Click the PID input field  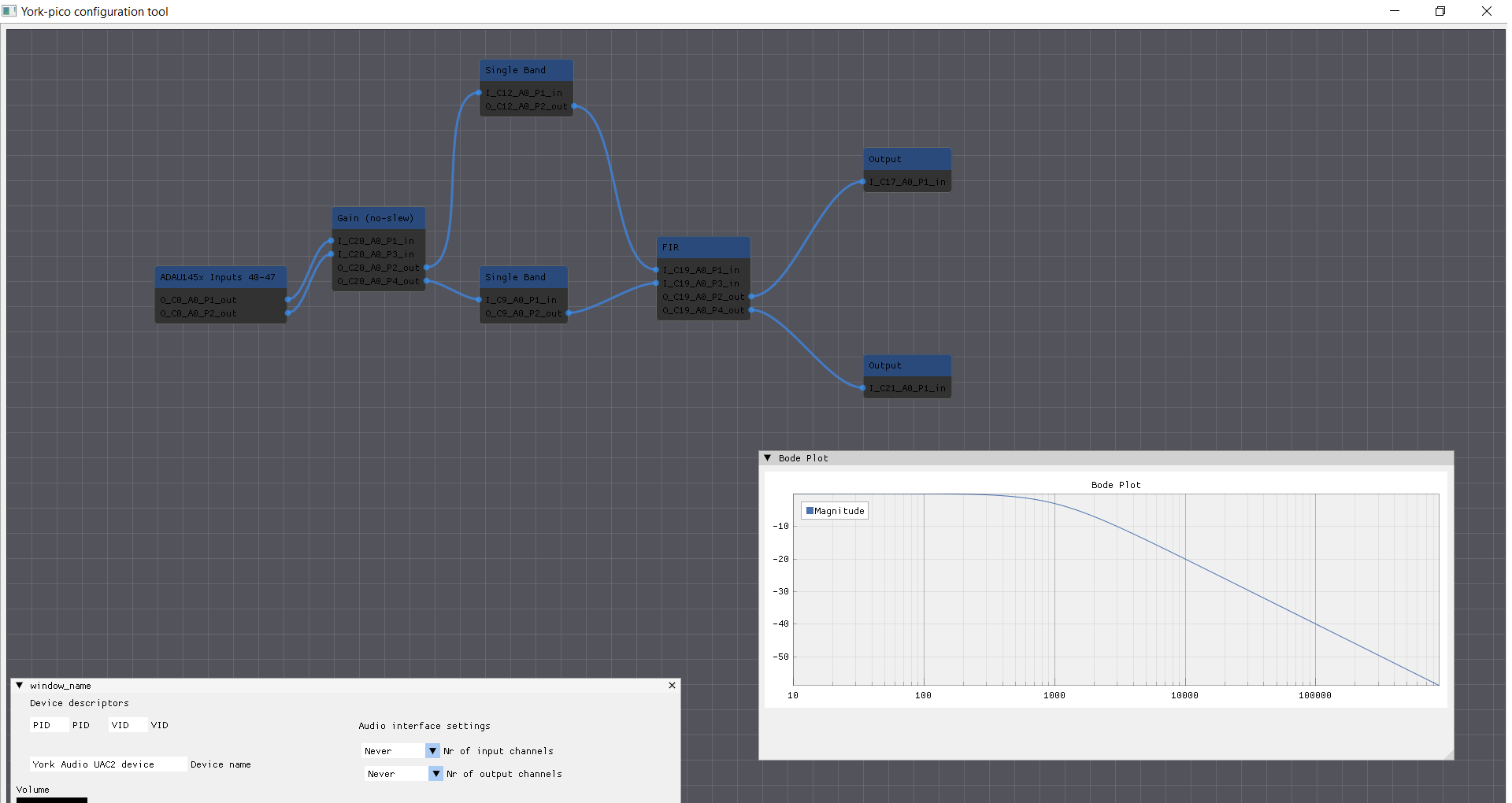[49, 725]
